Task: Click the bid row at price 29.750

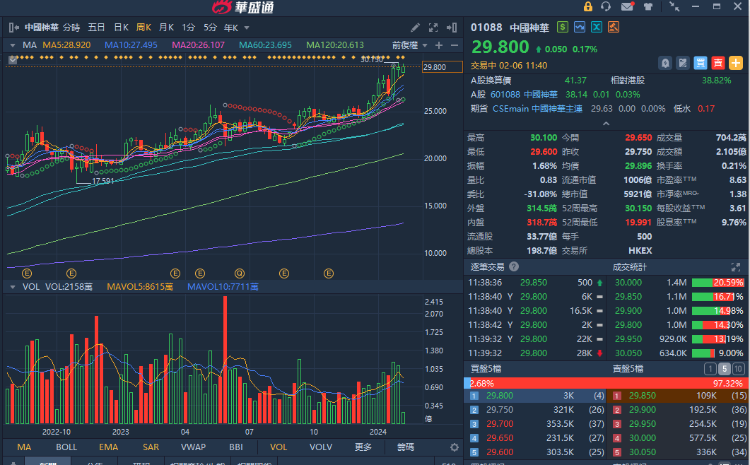Action: point(536,410)
